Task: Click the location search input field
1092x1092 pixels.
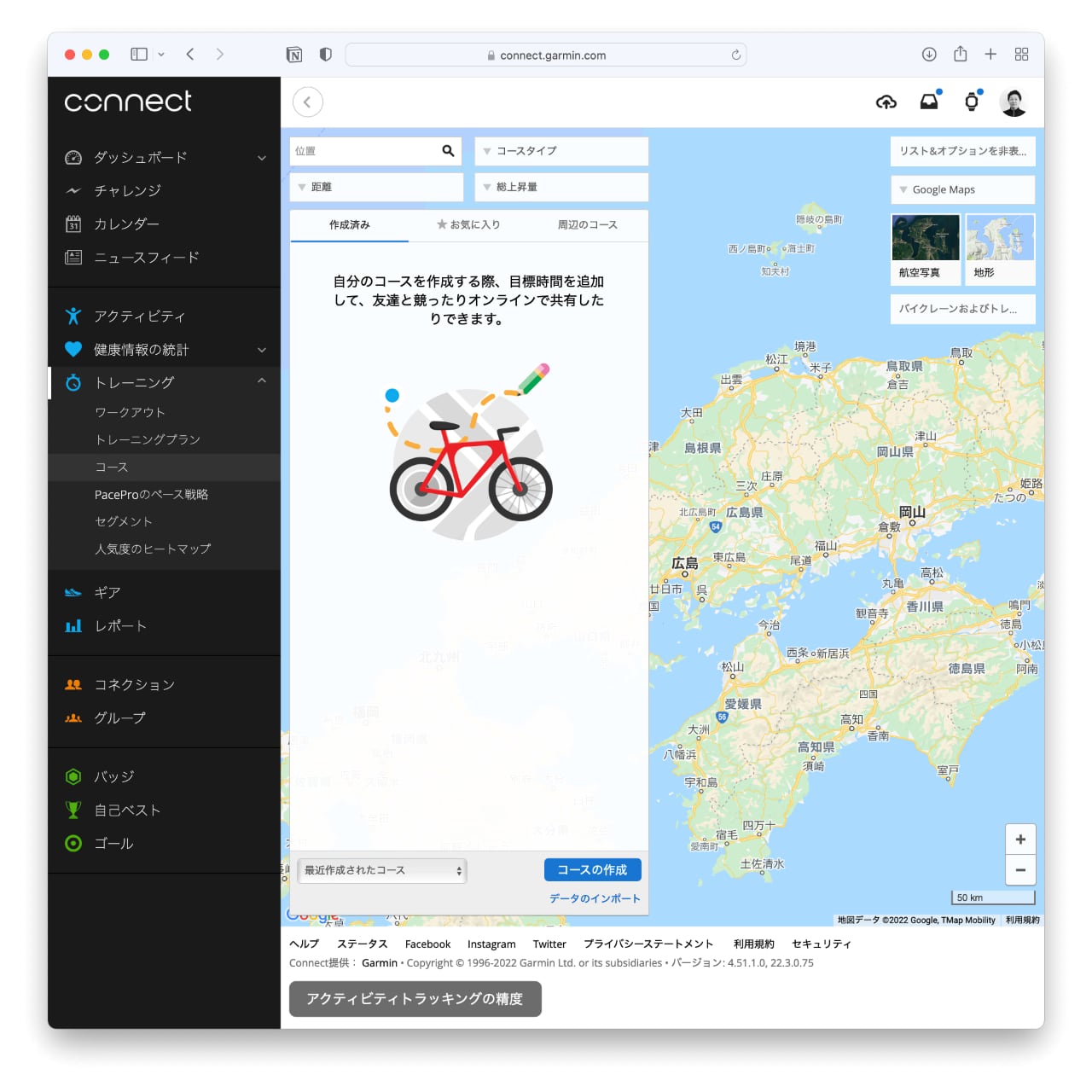Action: pos(363,151)
